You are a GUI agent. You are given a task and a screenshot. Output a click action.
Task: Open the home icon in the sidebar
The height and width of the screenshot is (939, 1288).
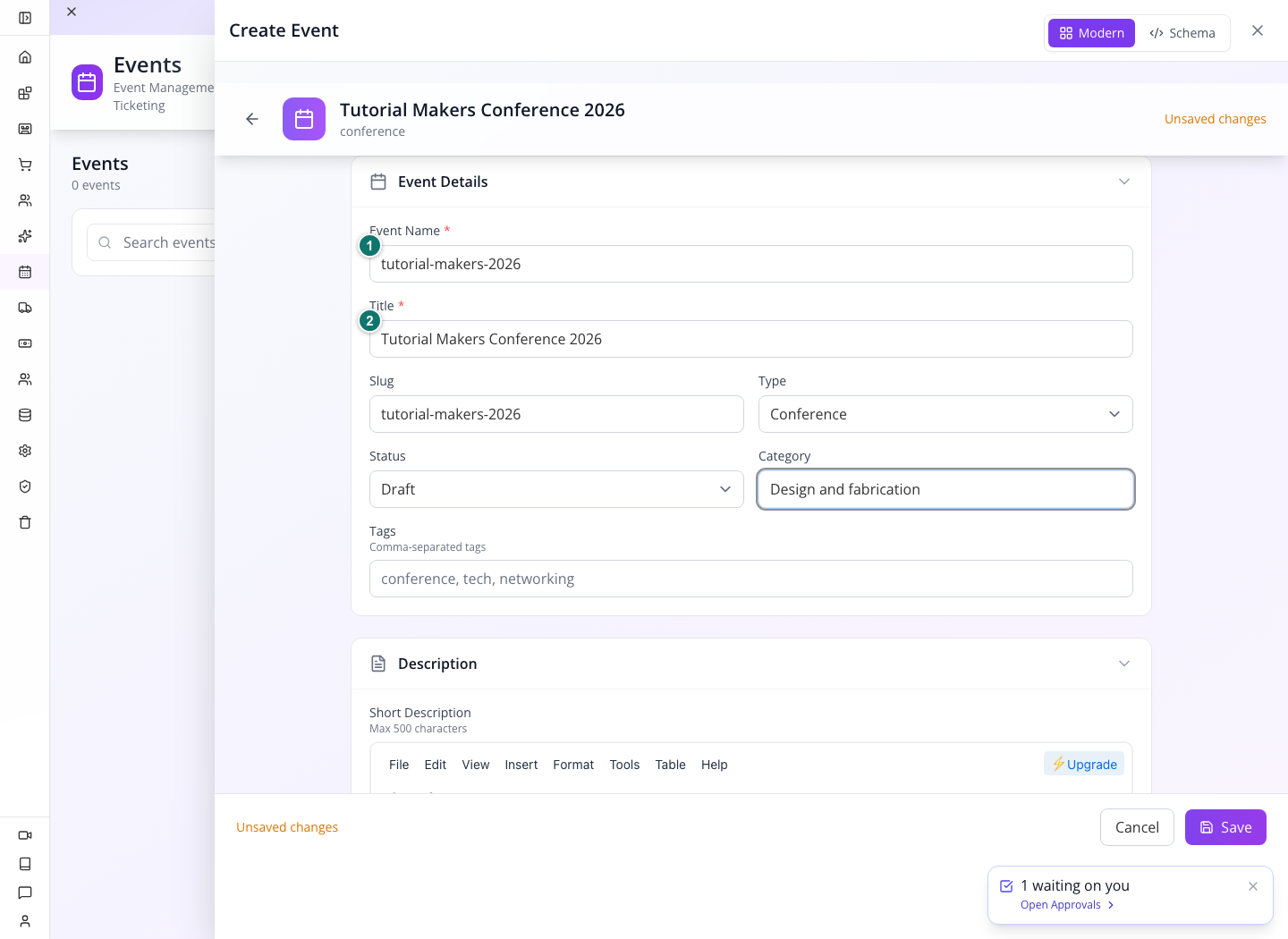click(25, 57)
